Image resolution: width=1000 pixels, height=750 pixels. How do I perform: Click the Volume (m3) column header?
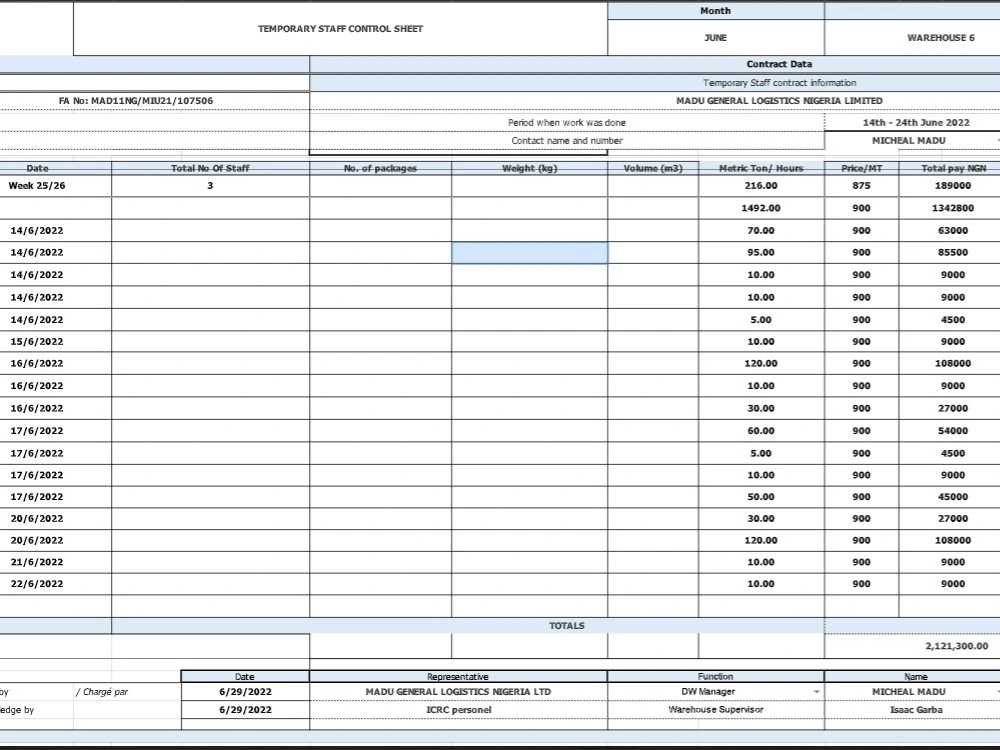point(653,168)
